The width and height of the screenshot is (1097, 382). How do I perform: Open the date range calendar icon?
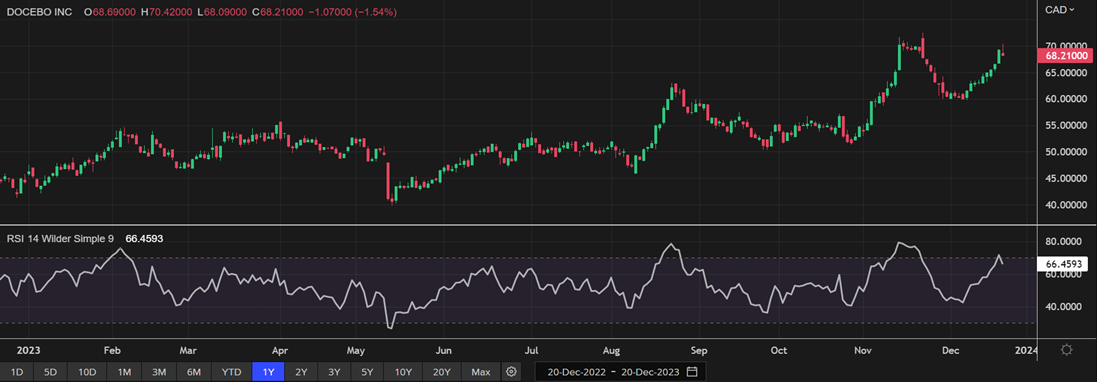pyautogui.click(x=692, y=372)
